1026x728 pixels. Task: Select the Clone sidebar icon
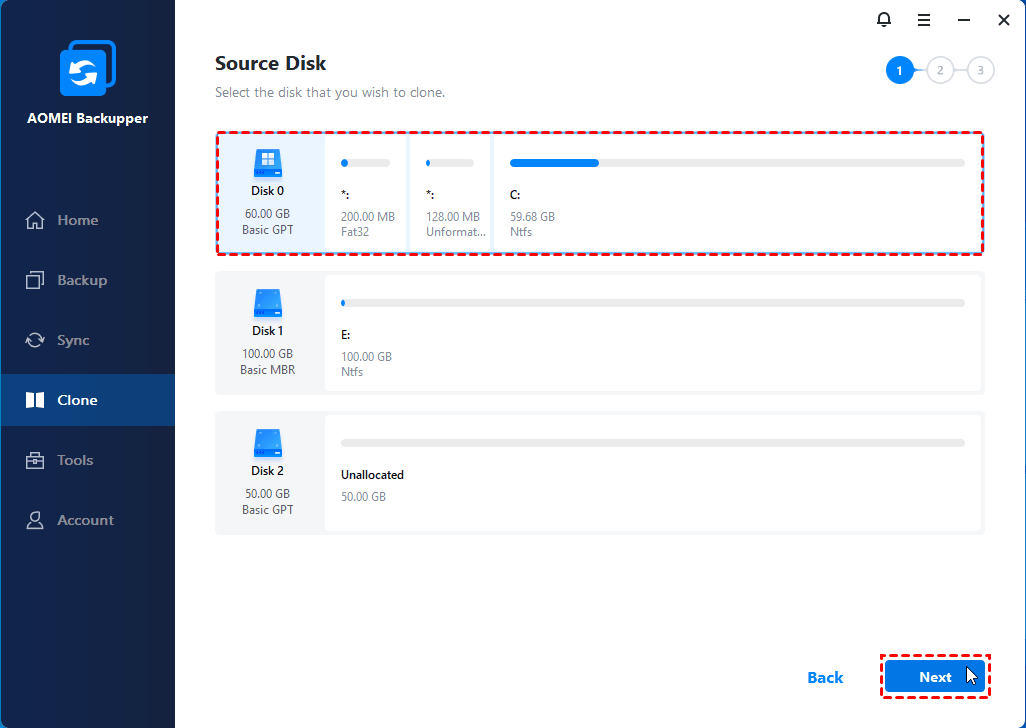[37, 399]
